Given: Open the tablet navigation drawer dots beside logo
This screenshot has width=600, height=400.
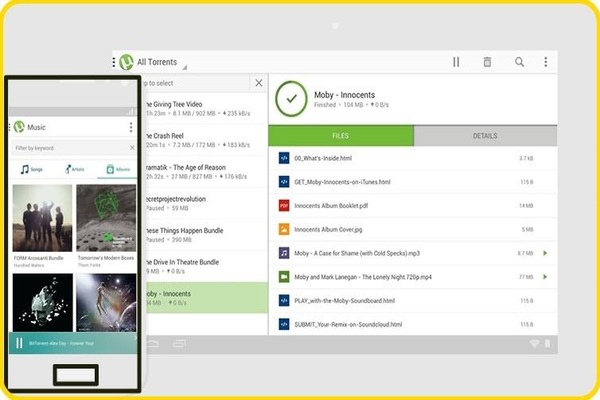Looking at the screenshot, I should pos(114,62).
